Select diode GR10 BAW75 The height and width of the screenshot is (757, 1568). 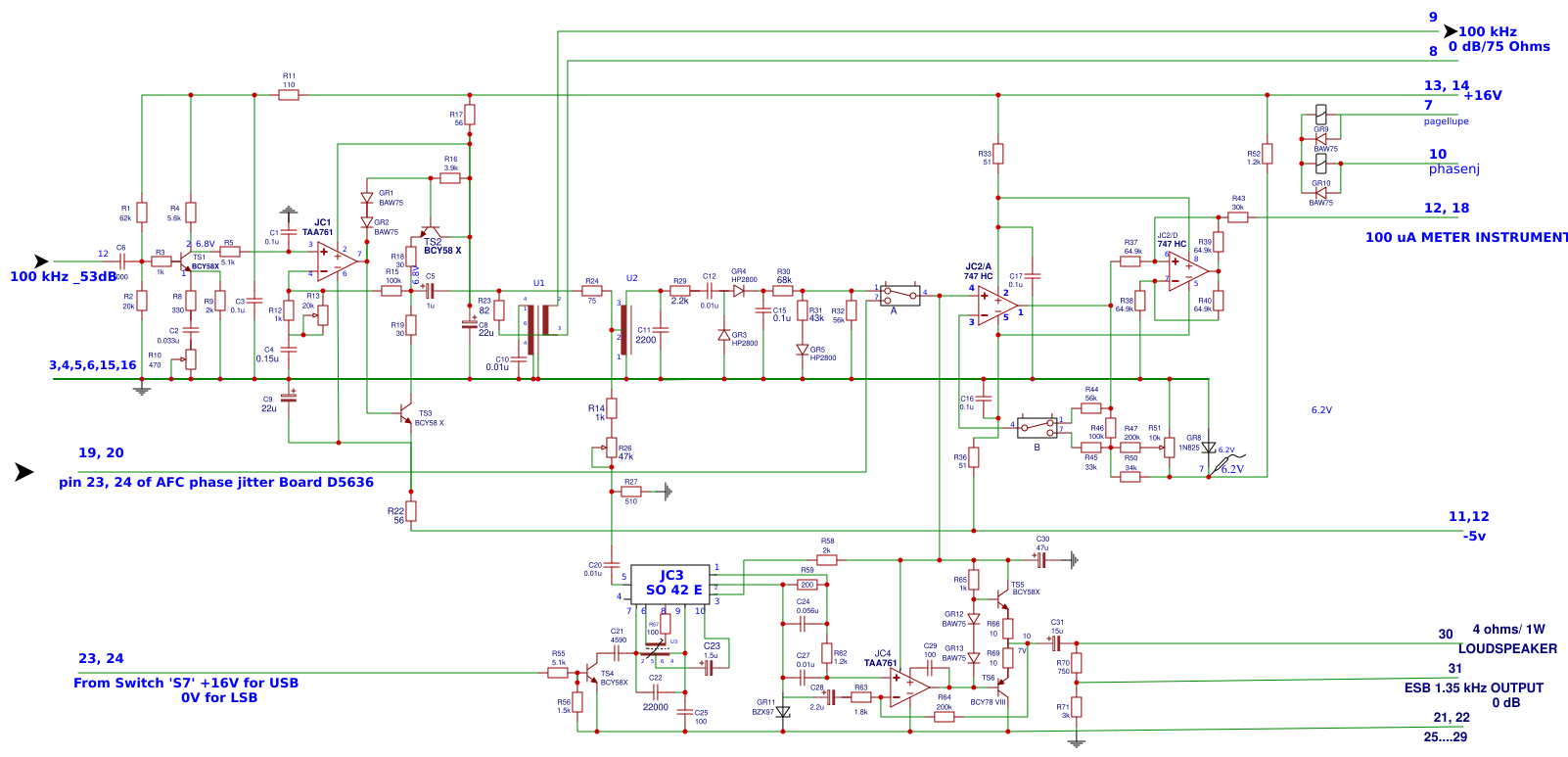click(x=1320, y=193)
